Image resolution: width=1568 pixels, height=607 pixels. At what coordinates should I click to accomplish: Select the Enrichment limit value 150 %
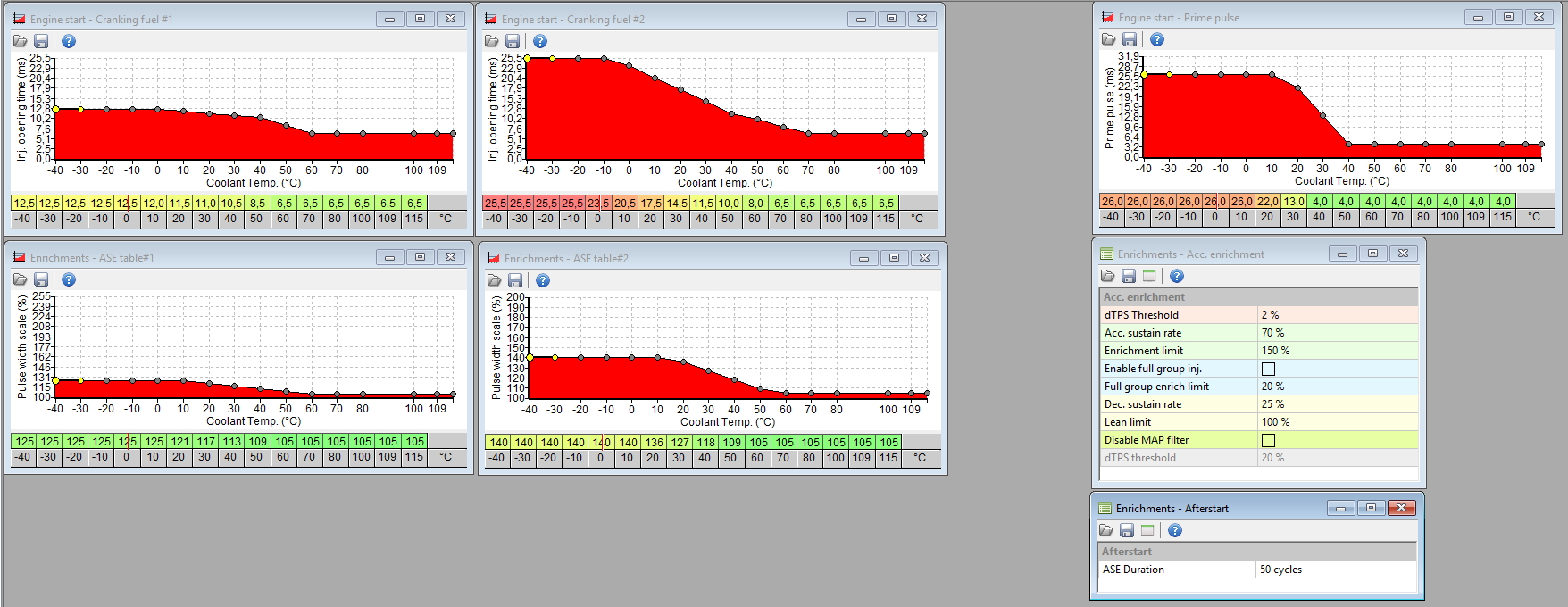[1275, 351]
